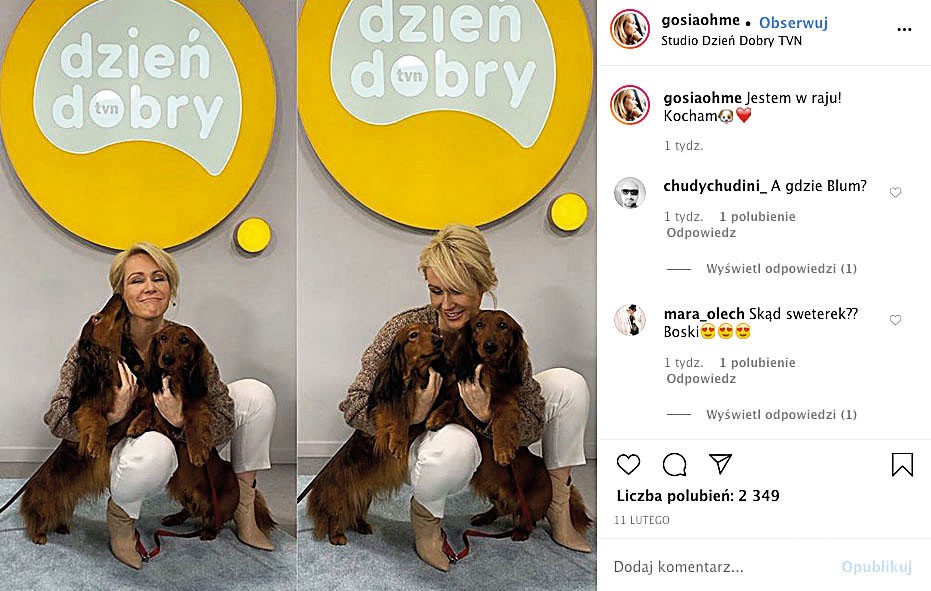
Task: Like chudychudini_'s comment with the small heart
Action: tap(895, 192)
